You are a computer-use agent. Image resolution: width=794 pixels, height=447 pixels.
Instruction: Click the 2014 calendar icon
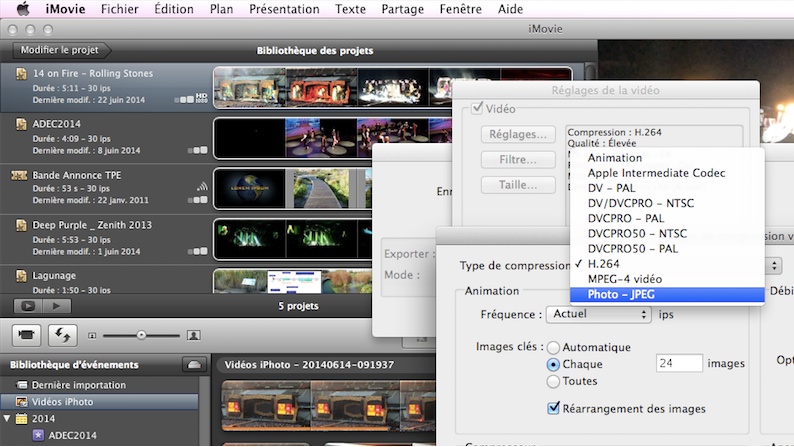[x=21, y=419]
